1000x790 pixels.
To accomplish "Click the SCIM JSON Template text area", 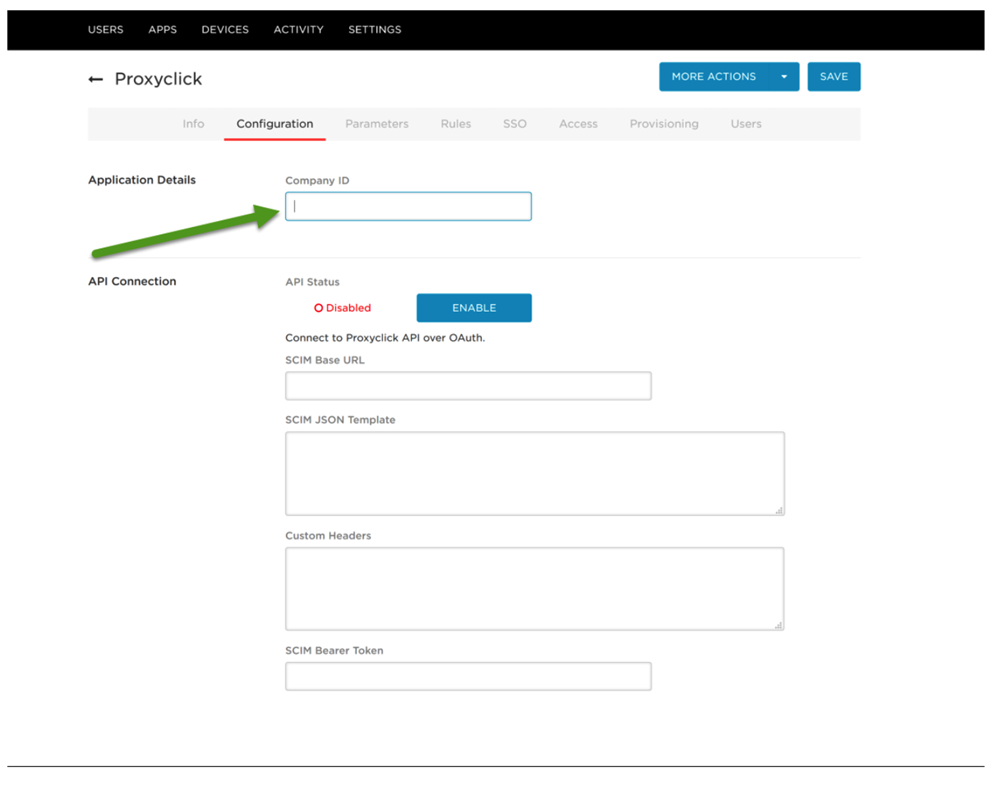I will pyautogui.click(x=534, y=473).
